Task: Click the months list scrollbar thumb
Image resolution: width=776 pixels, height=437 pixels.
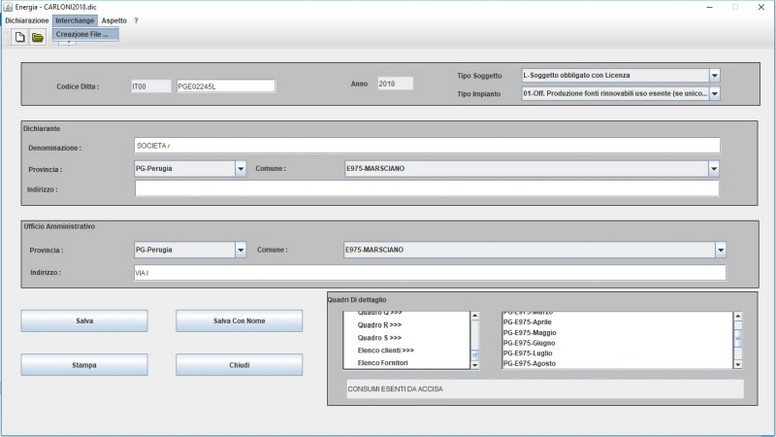Action: 738,339
